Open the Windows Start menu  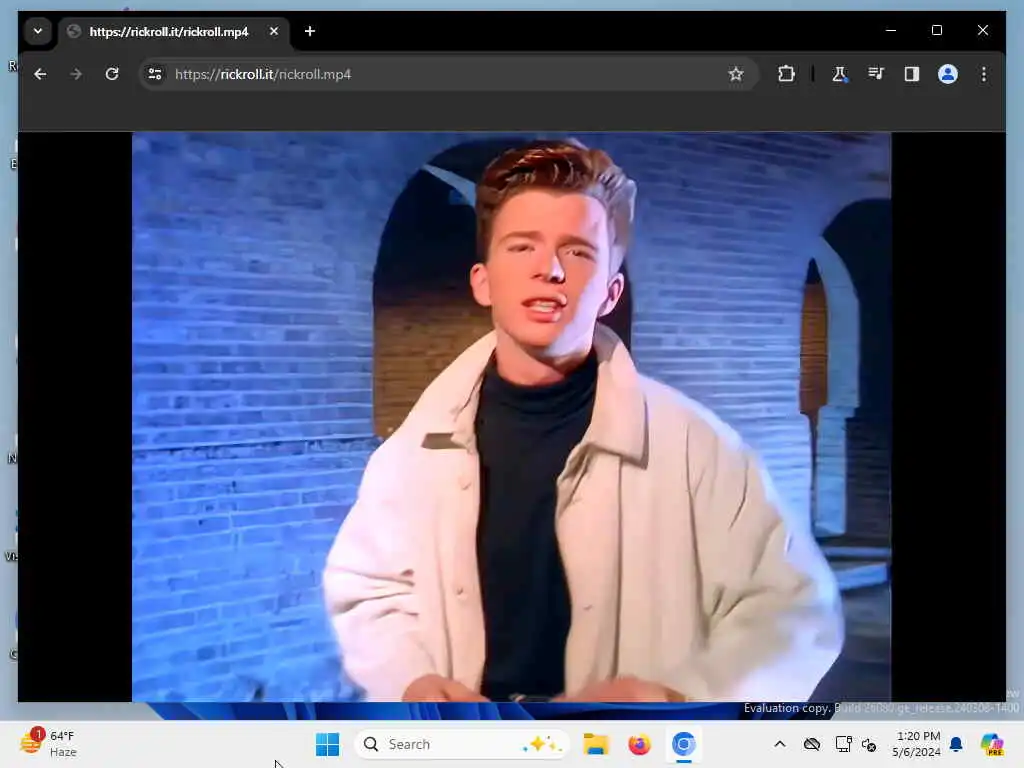point(327,744)
